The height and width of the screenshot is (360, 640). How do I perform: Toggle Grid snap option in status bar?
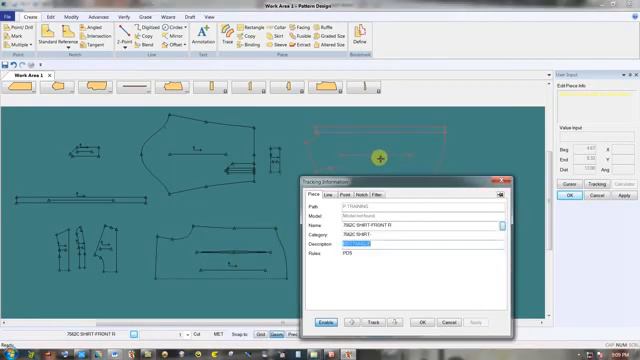tap(260, 334)
